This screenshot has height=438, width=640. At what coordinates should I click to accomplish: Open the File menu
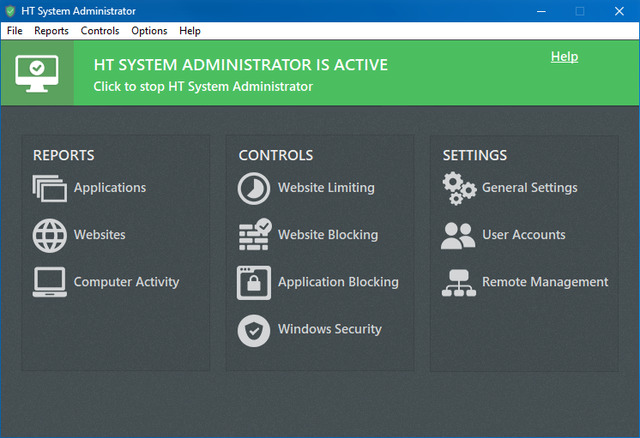coord(14,31)
